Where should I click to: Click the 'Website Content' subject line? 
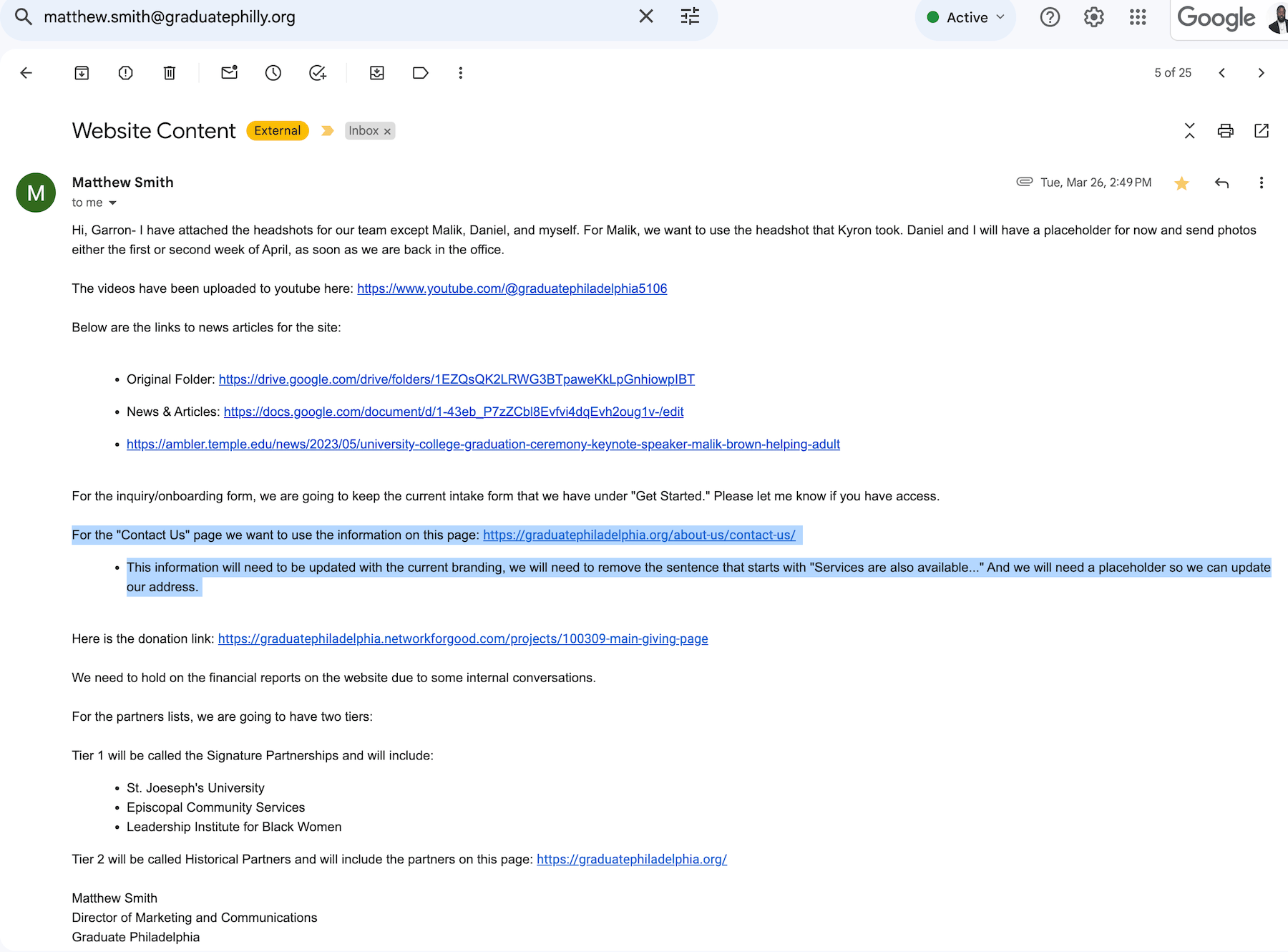click(x=154, y=131)
